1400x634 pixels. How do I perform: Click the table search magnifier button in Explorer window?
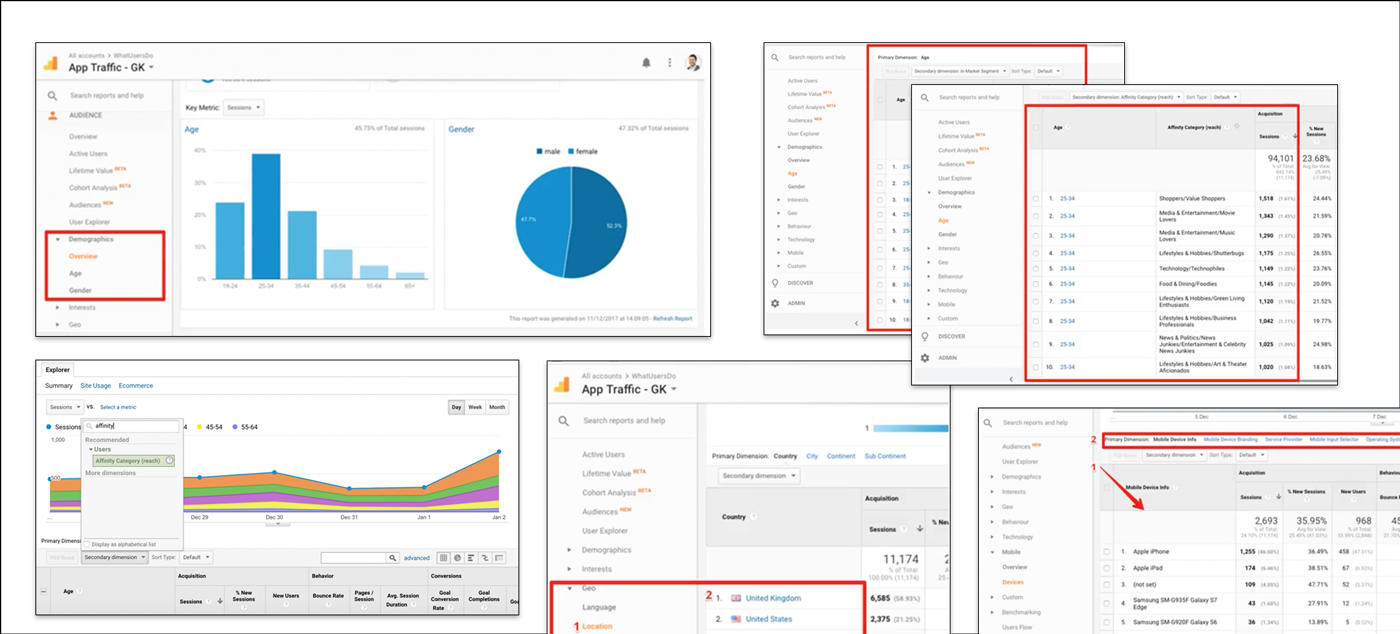pos(393,557)
